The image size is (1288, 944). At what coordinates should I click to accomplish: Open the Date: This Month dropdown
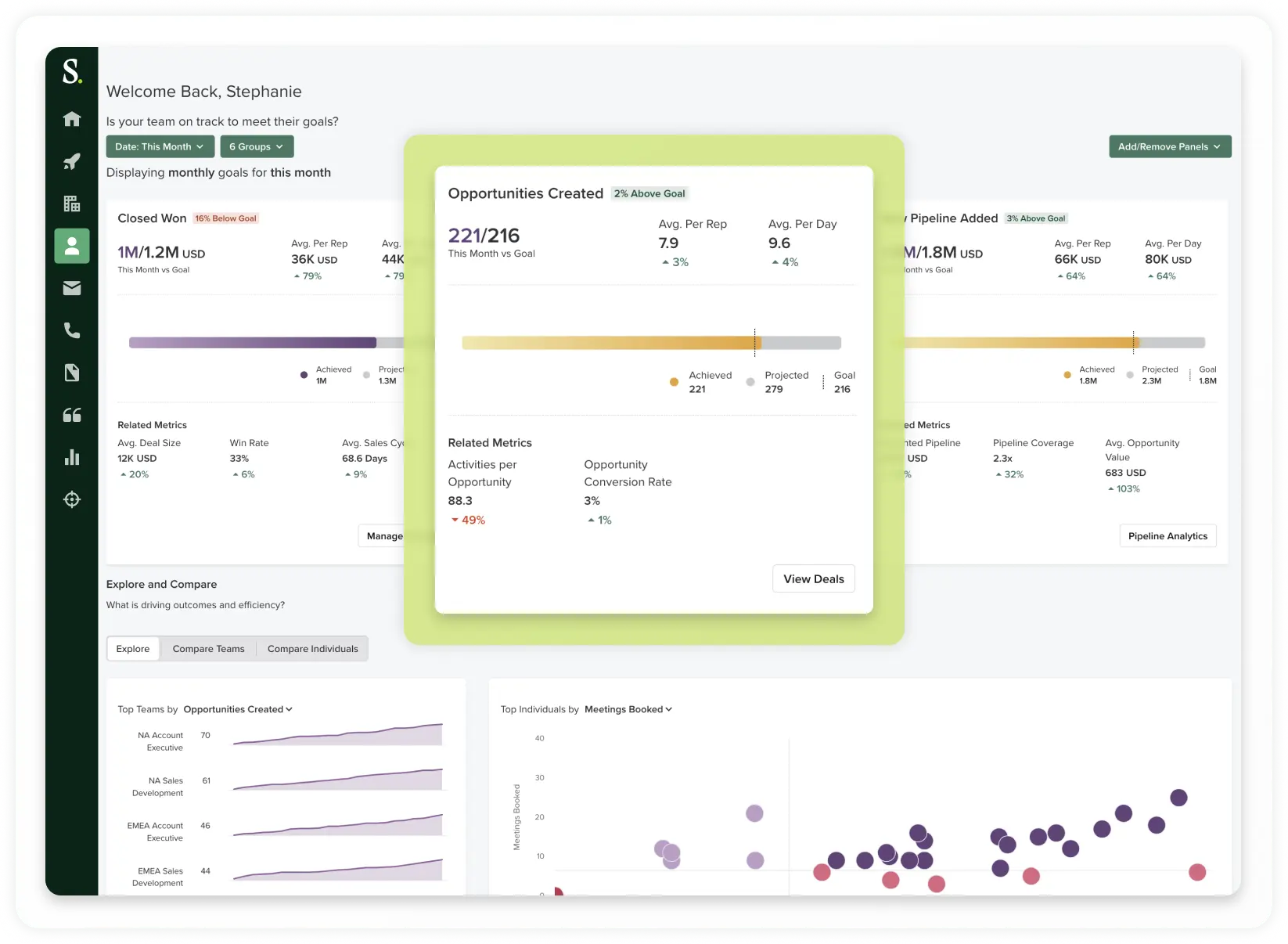coord(160,146)
